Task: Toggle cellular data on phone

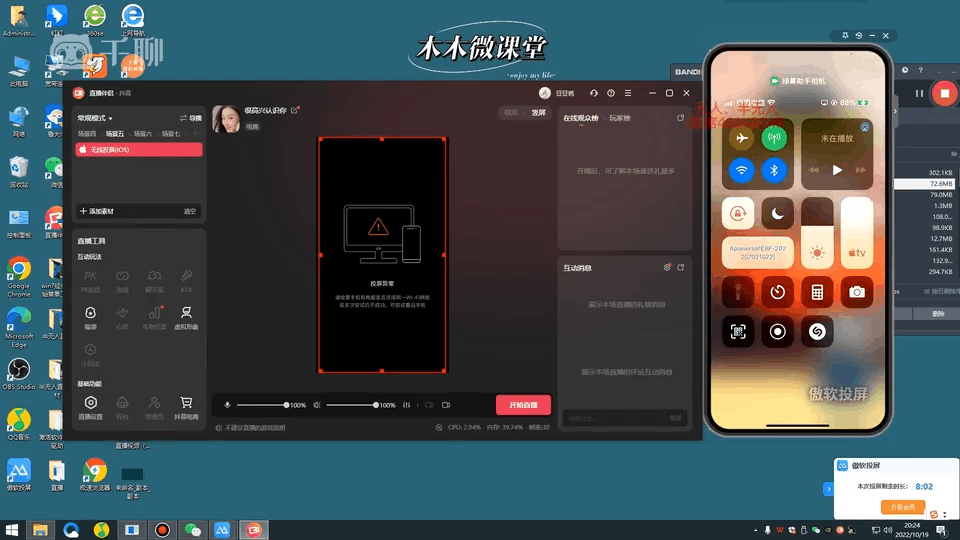Action: click(774, 138)
